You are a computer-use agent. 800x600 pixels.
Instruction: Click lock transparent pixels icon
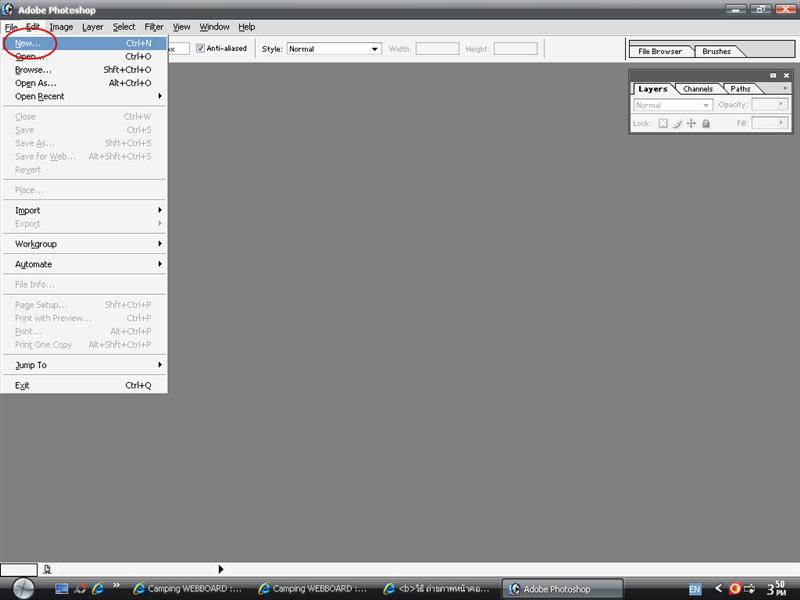(x=663, y=123)
